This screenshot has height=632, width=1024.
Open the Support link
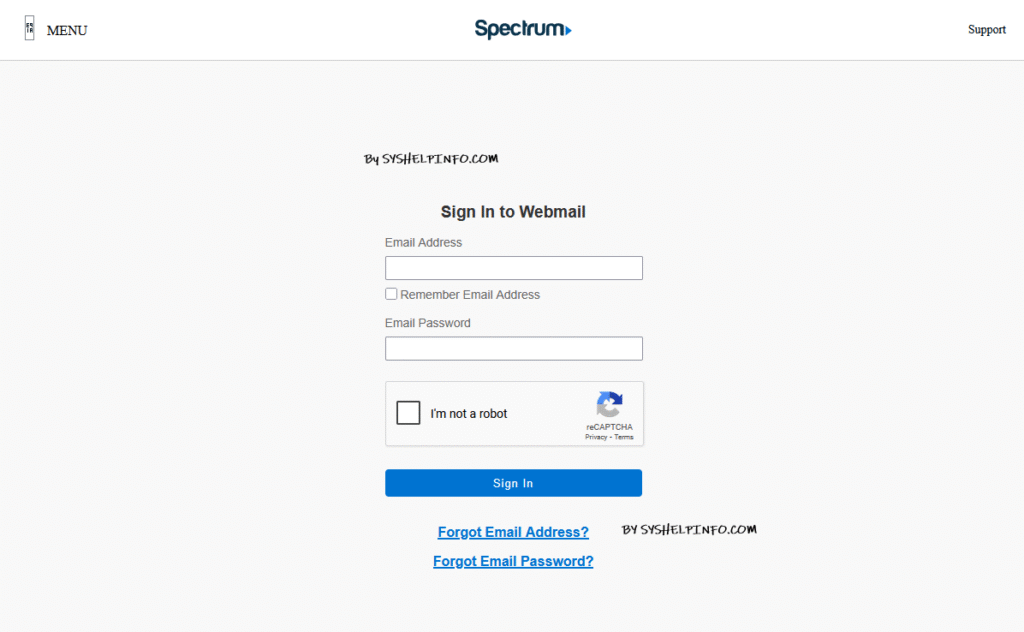tap(986, 30)
